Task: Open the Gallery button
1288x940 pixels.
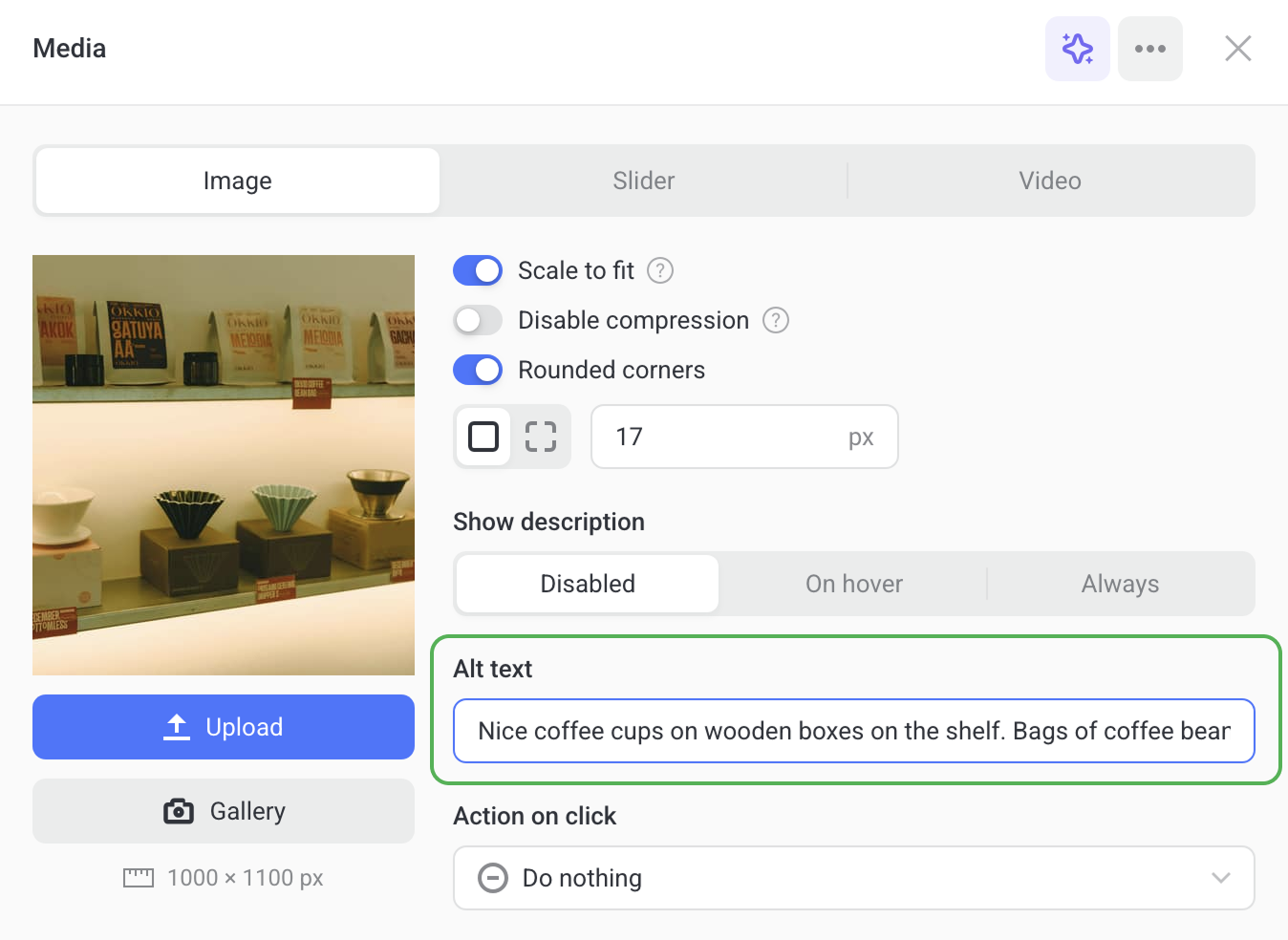Action: tap(224, 811)
